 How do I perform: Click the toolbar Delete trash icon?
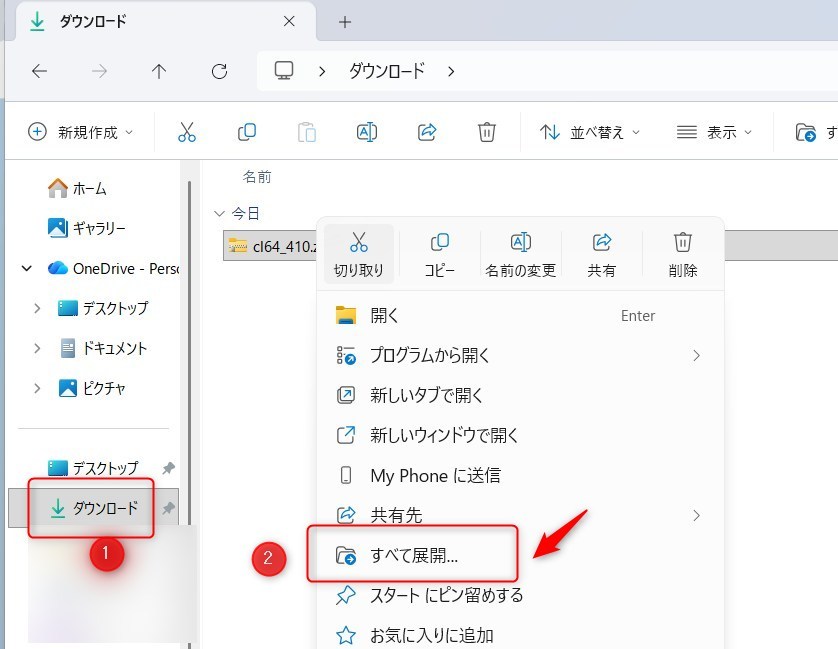click(486, 132)
